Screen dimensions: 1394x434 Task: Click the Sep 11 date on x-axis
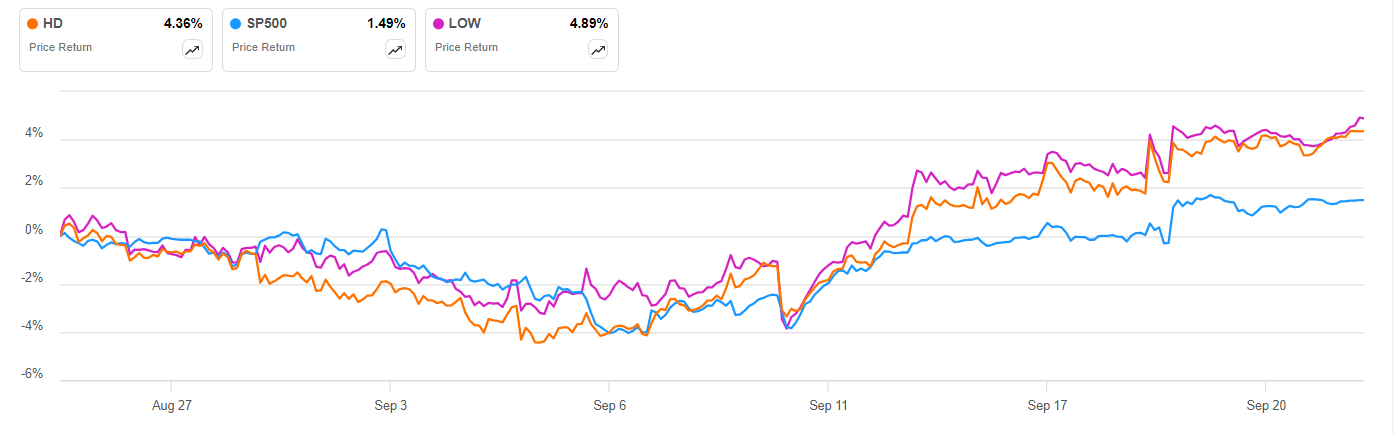(x=827, y=406)
